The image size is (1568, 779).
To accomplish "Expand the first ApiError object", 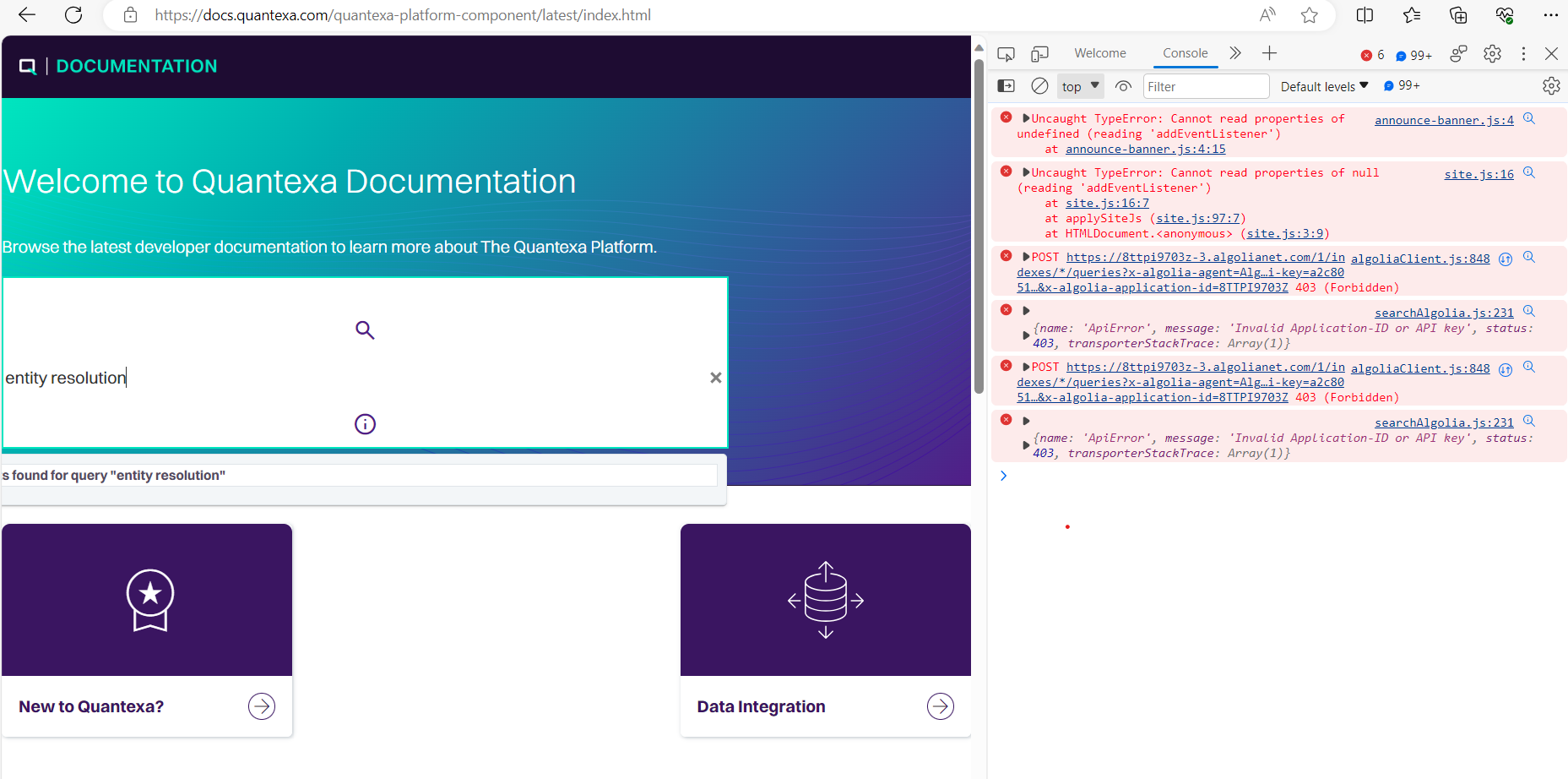I will click(x=1026, y=335).
